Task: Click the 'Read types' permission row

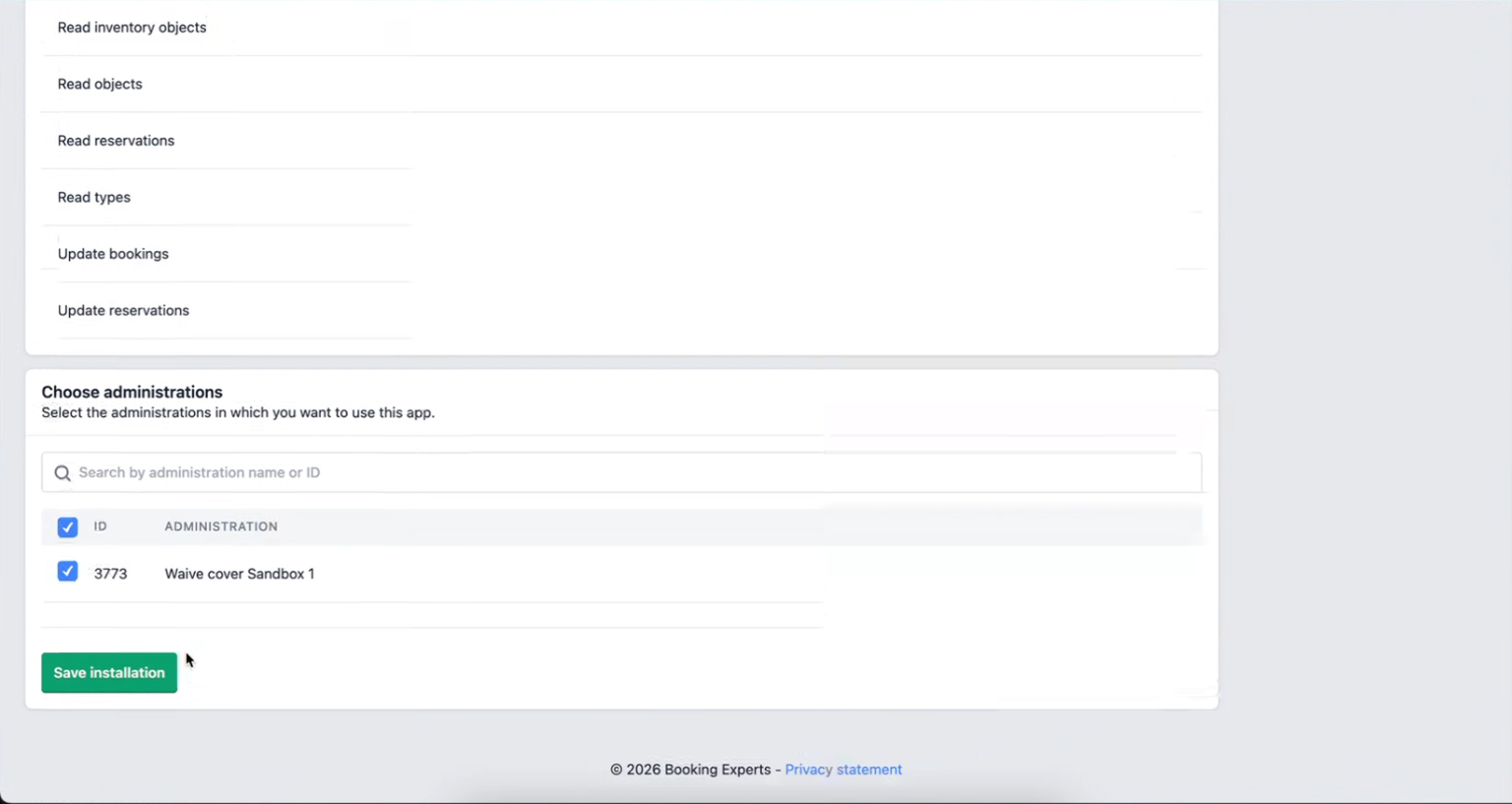Action: click(621, 197)
